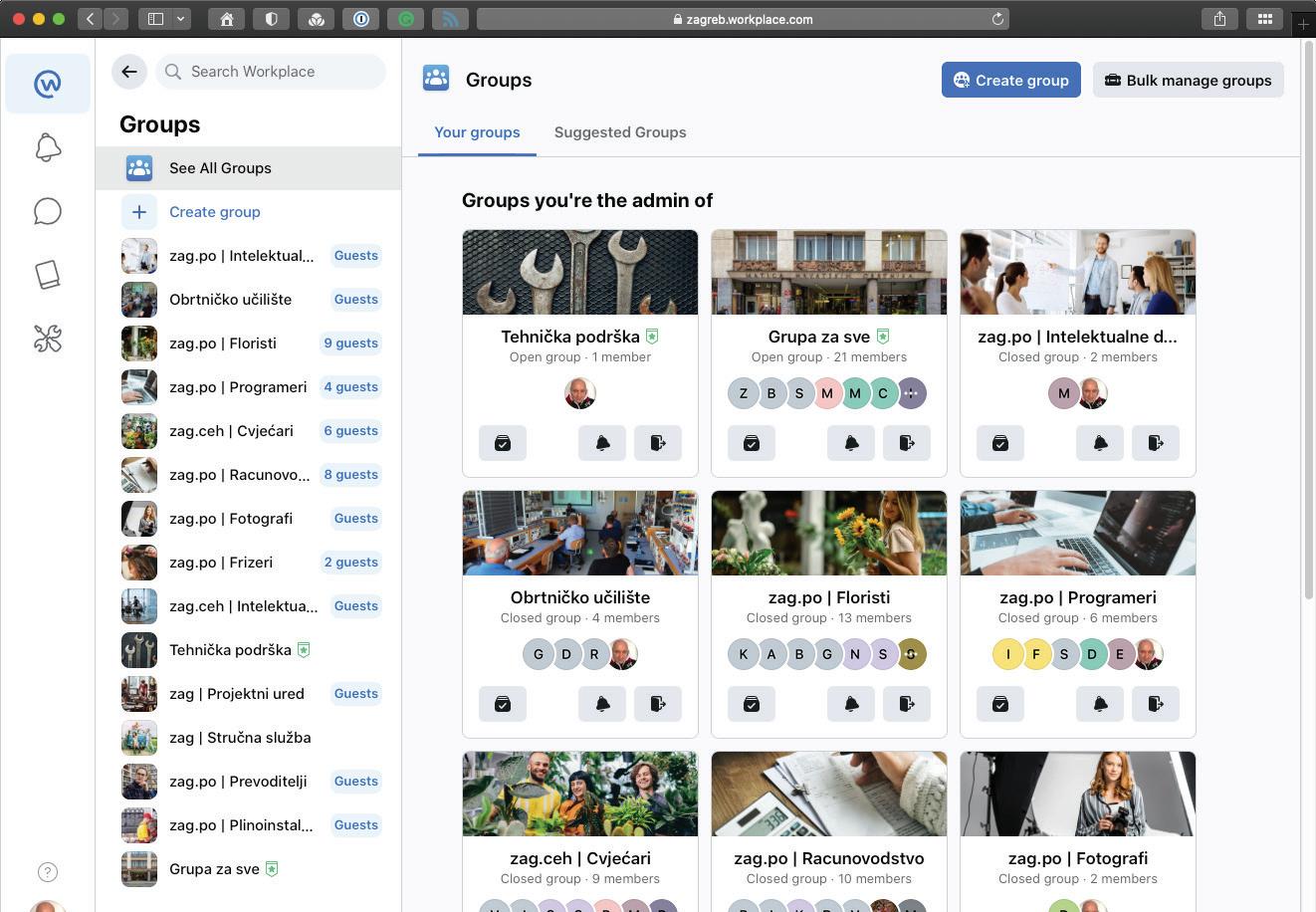The height and width of the screenshot is (912, 1316).
Task: Open the laptop cover image of zag.po | Programeri
Action: (x=1078, y=534)
